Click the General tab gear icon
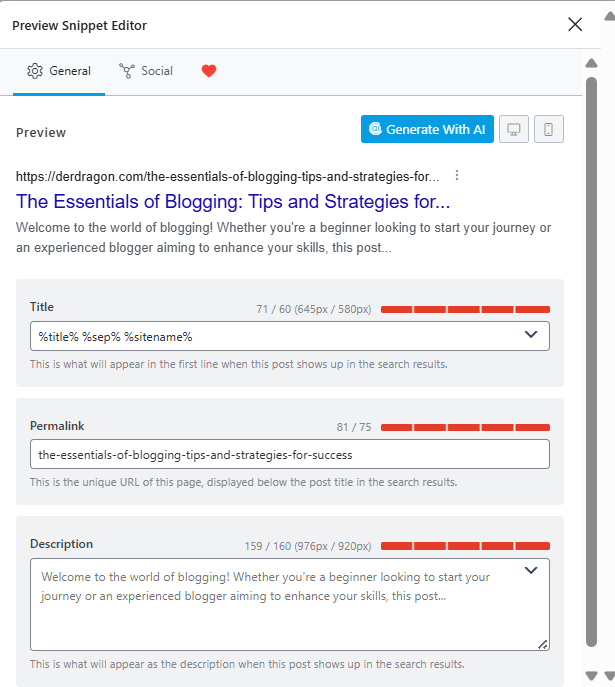The image size is (615, 687). [35, 71]
